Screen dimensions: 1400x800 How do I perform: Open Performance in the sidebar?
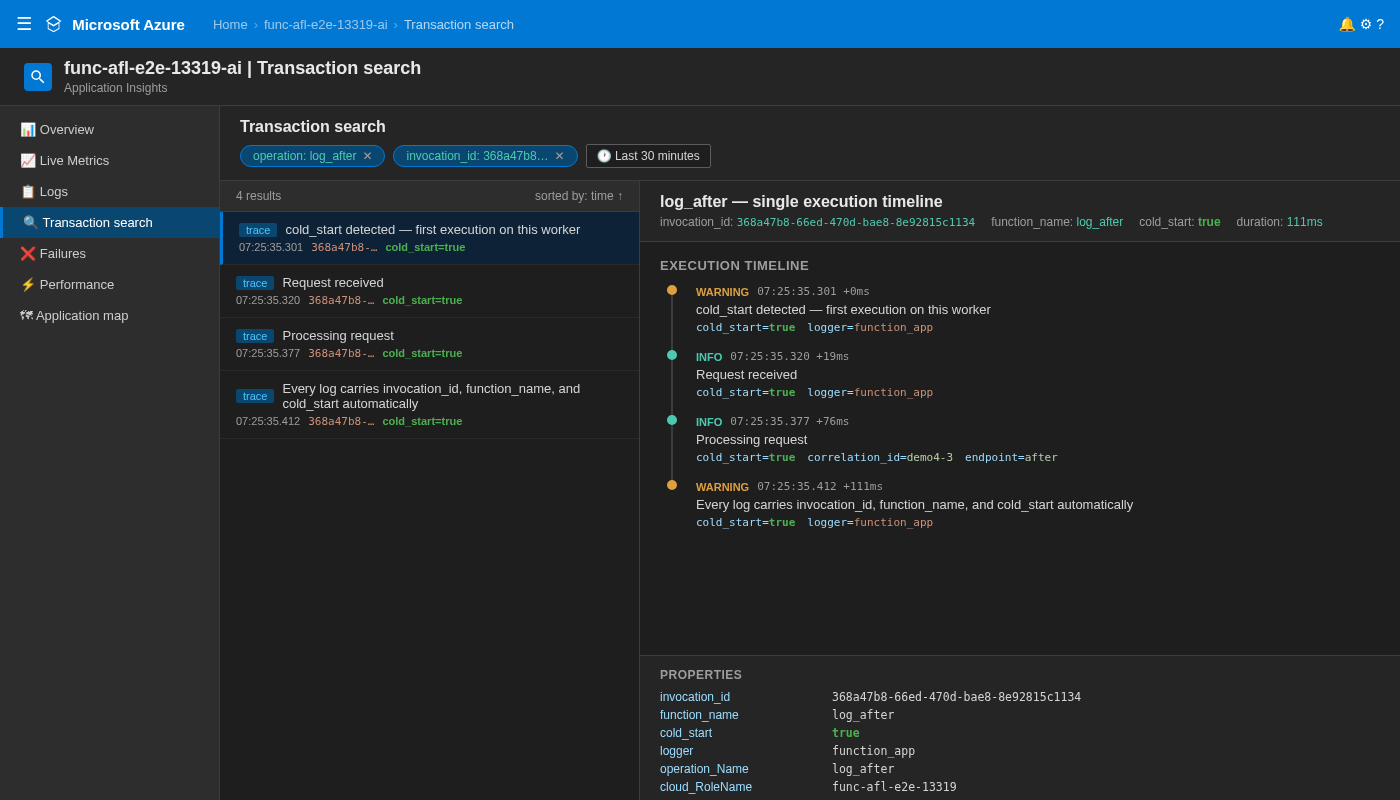coord(110,284)
